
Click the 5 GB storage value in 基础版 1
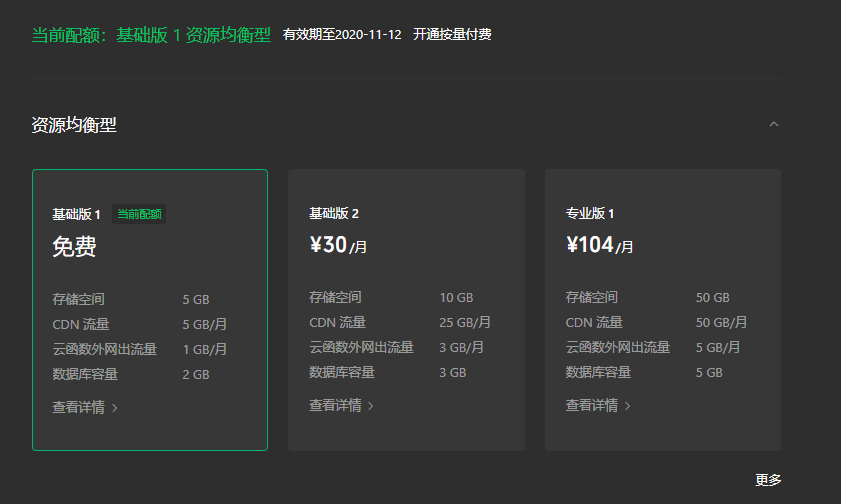click(x=196, y=300)
